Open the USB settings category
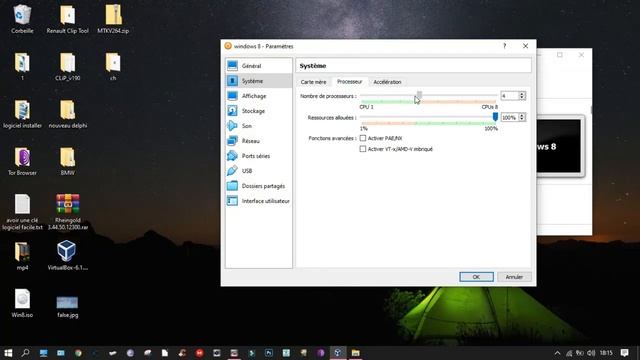640x360 pixels. click(x=258, y=171)
